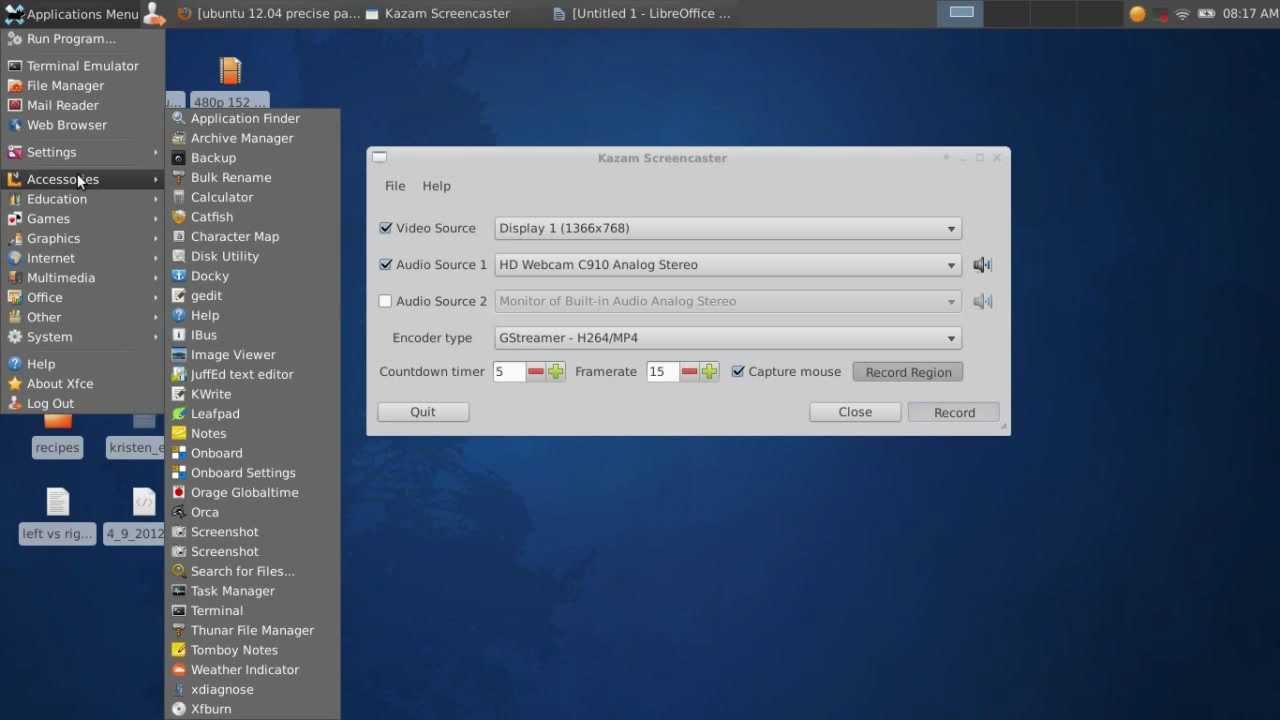
Task: Open Task Manager from Accessories
Action: click(x=252, y=591)
